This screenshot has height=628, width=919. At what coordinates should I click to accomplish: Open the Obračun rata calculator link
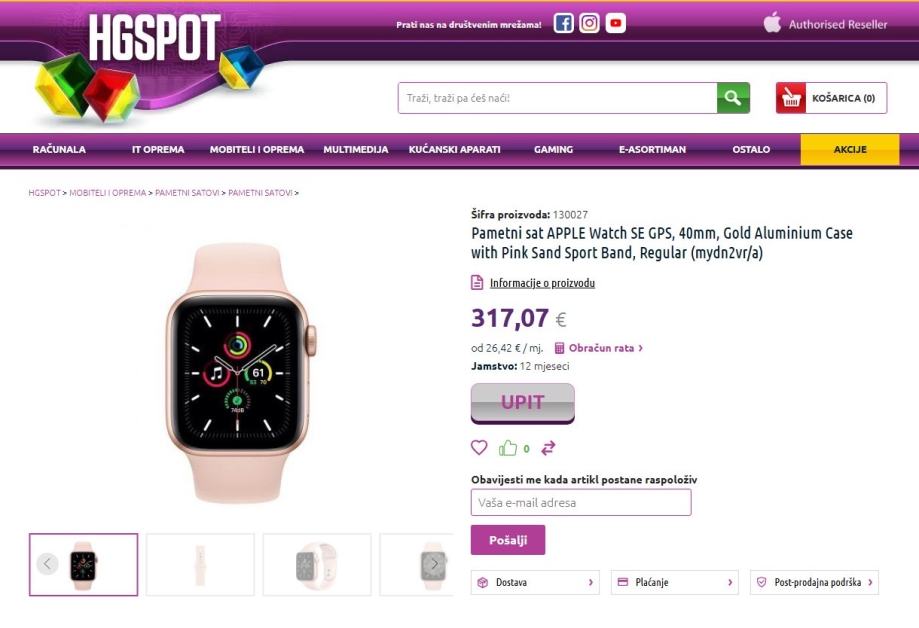point(599,348)
